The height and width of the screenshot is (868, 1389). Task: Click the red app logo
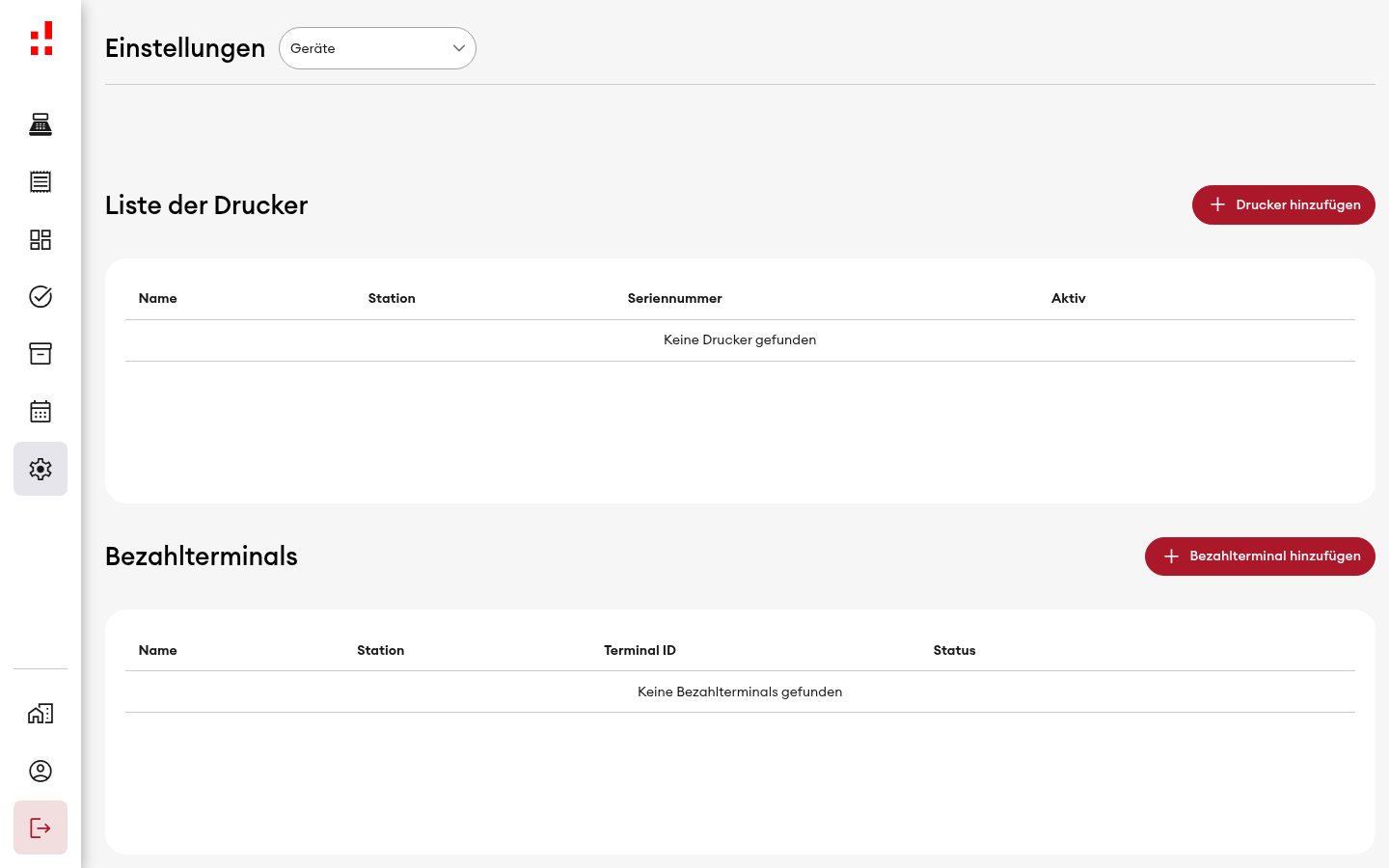(41, 39)
